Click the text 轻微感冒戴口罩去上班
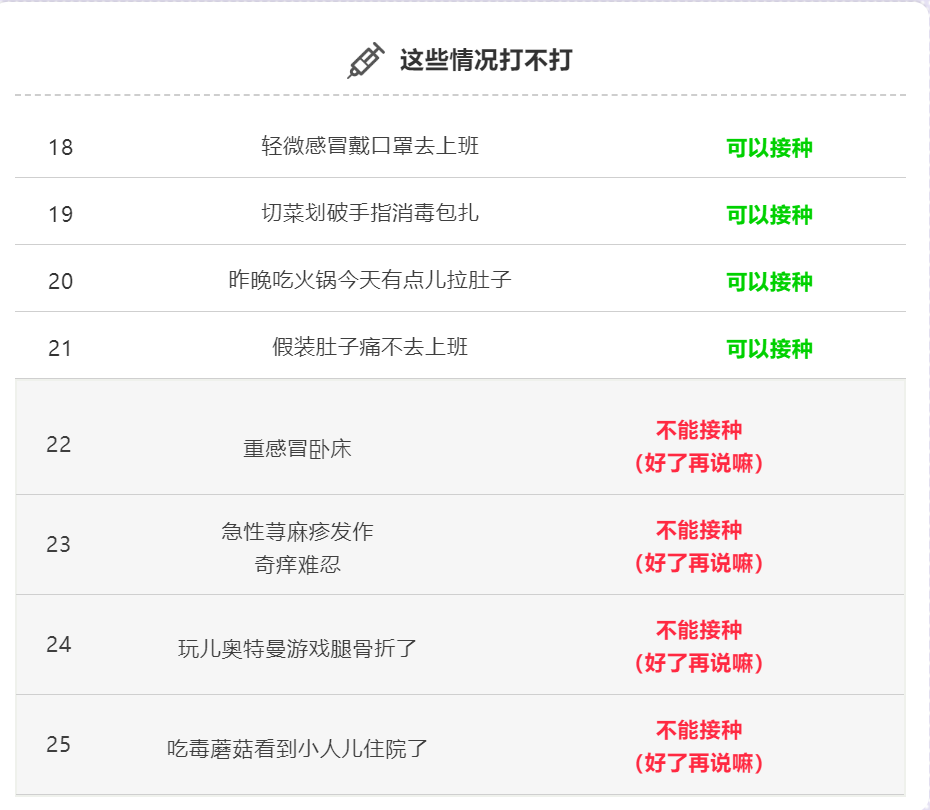 pos(370,146)
